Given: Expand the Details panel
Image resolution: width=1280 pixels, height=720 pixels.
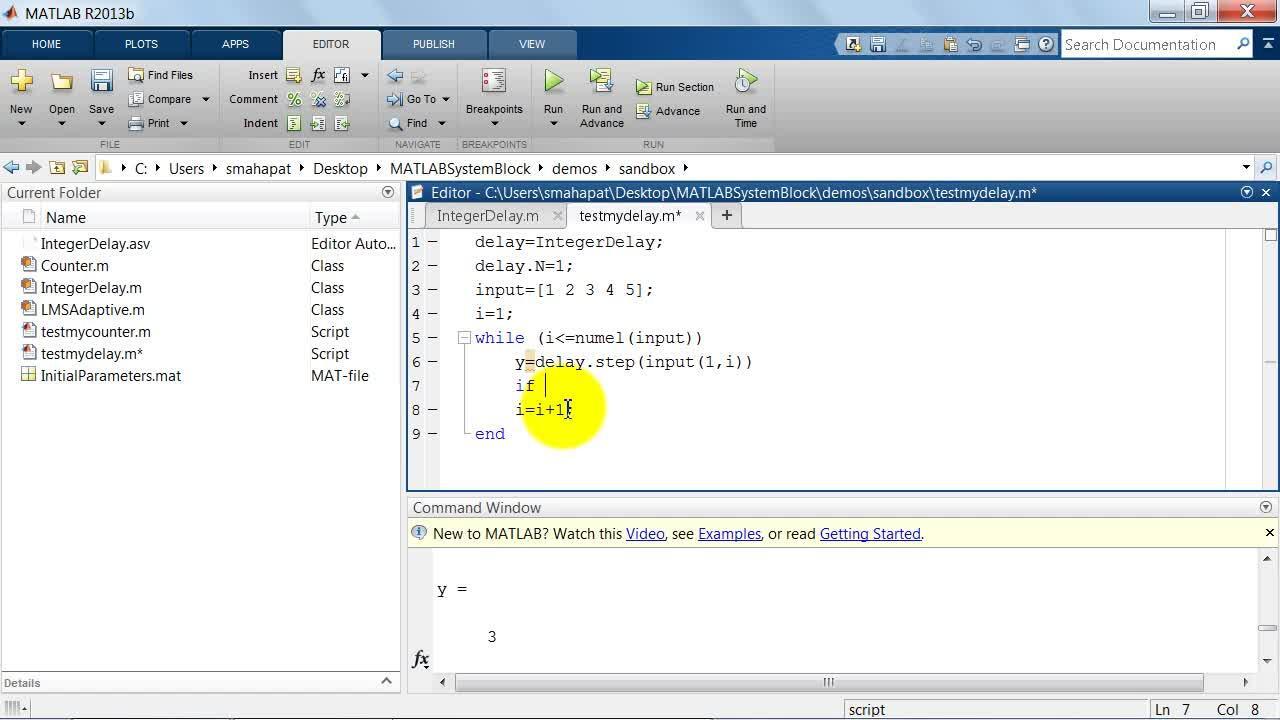Looking at the screenshot, I should point(387,681).
